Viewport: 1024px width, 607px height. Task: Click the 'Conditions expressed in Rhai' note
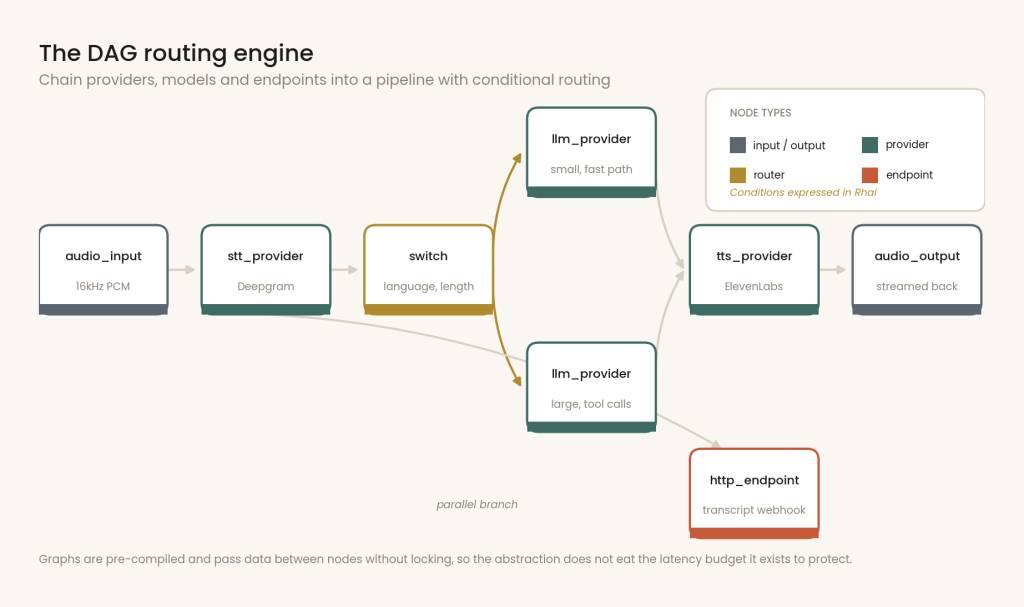tap(803, 192)
